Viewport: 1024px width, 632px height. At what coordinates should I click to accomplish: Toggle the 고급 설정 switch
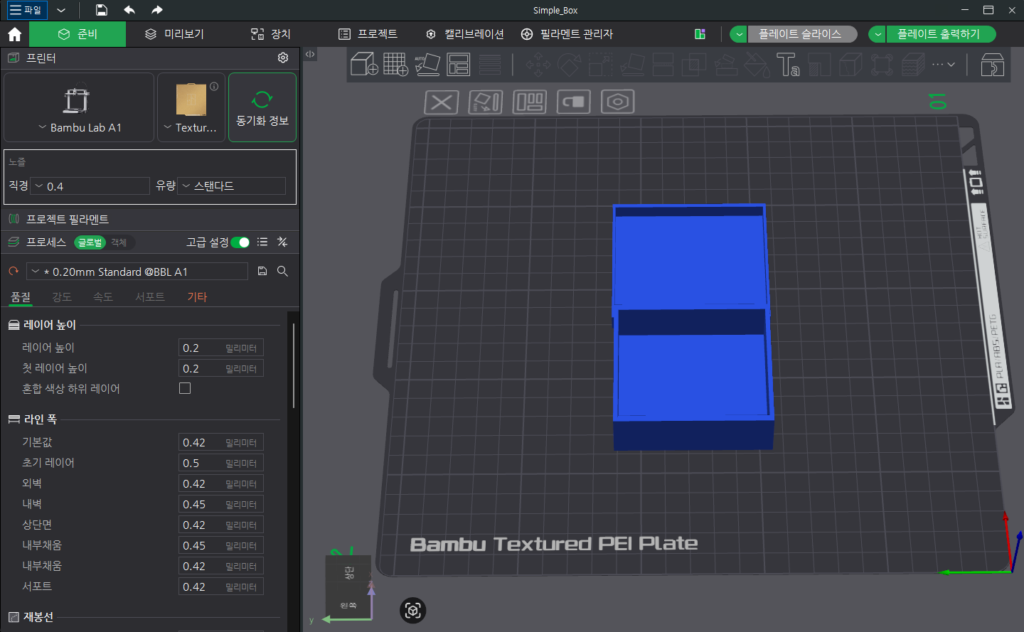240,242
